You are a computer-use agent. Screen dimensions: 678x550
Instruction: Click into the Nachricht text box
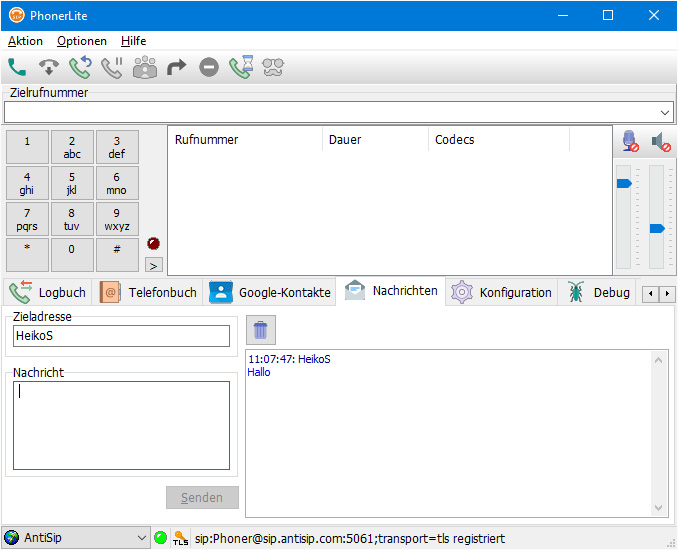[x=120, y=425]
